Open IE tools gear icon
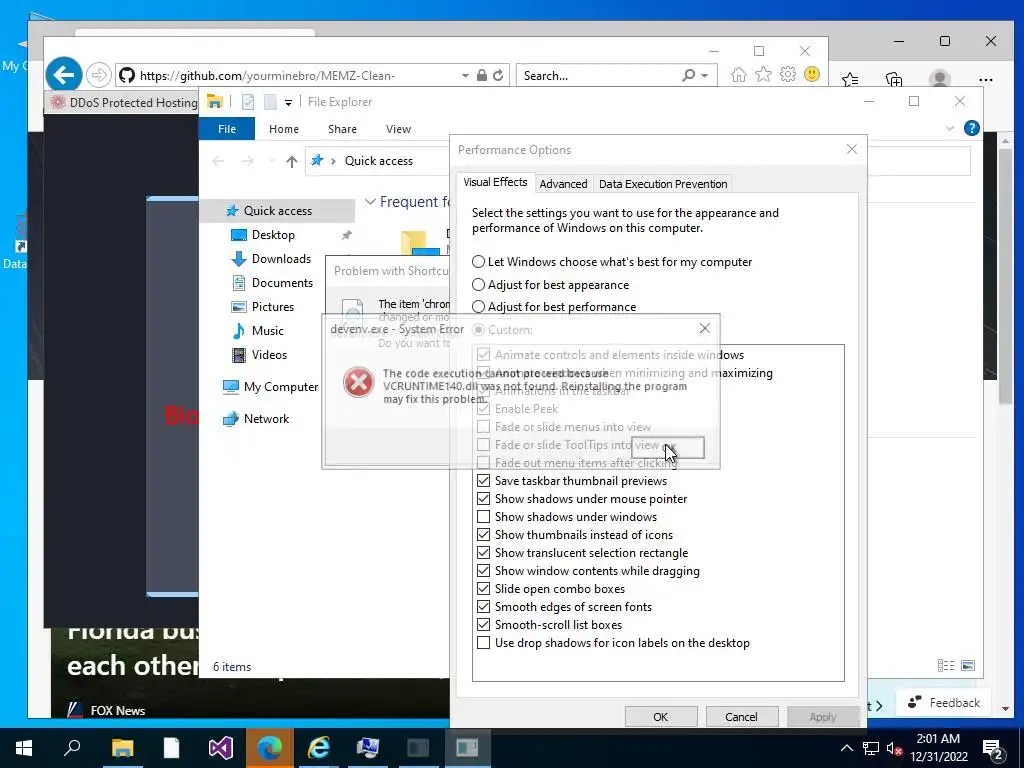This screenshot has width=1024, height=768. (788, 74)
